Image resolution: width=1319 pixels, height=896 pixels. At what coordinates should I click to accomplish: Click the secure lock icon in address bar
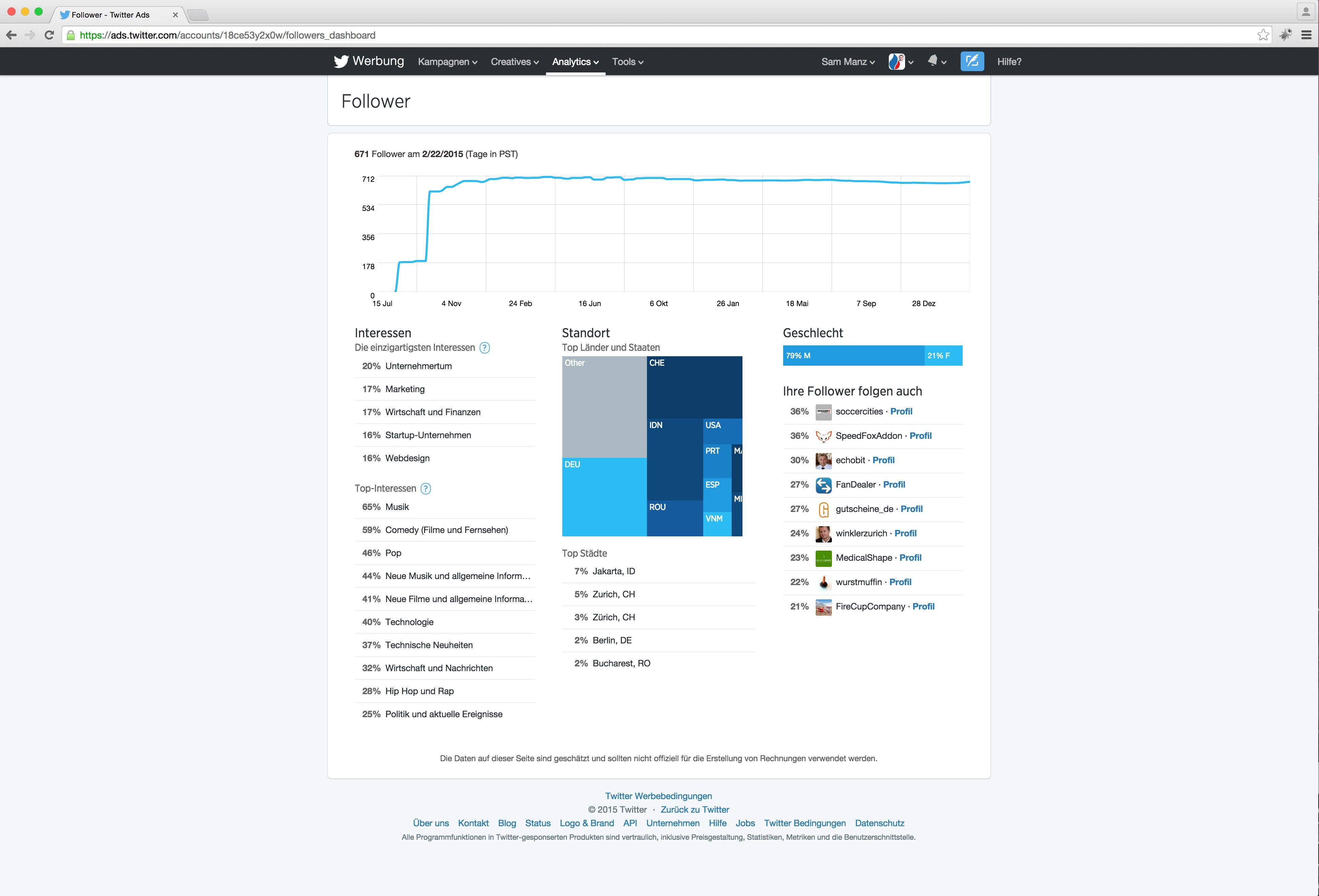71,35
